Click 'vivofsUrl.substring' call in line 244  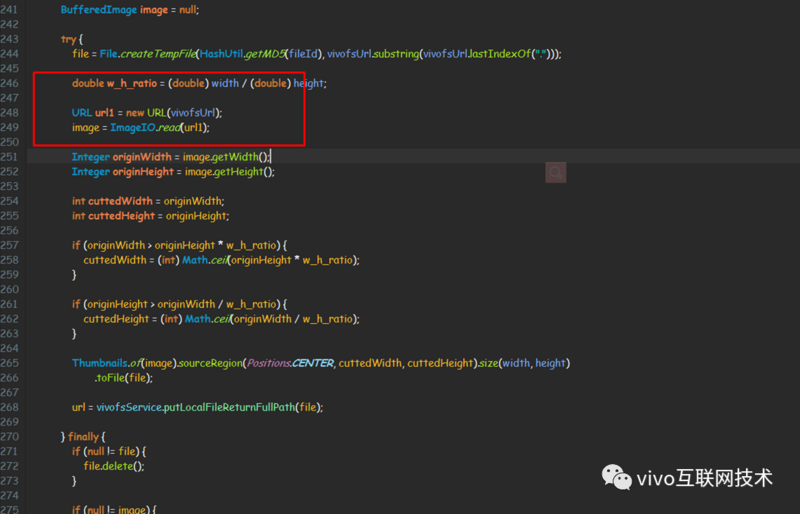(x=373, y=54)
